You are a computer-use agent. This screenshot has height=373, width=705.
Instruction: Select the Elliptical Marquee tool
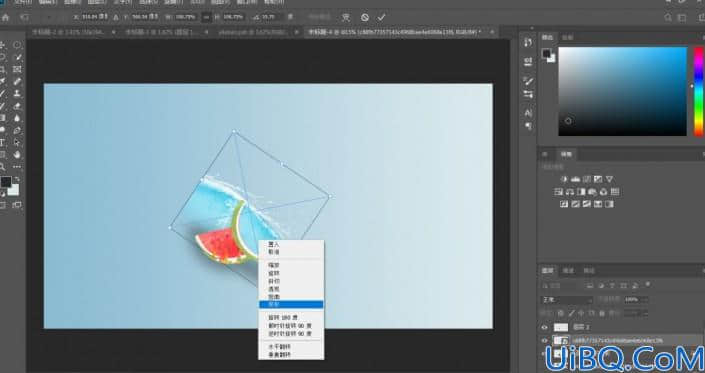click(x=17, y=45)
